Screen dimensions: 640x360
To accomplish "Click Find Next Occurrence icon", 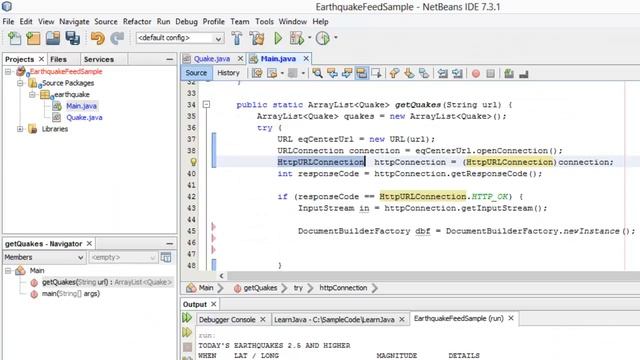I will [x=347, y=73].
